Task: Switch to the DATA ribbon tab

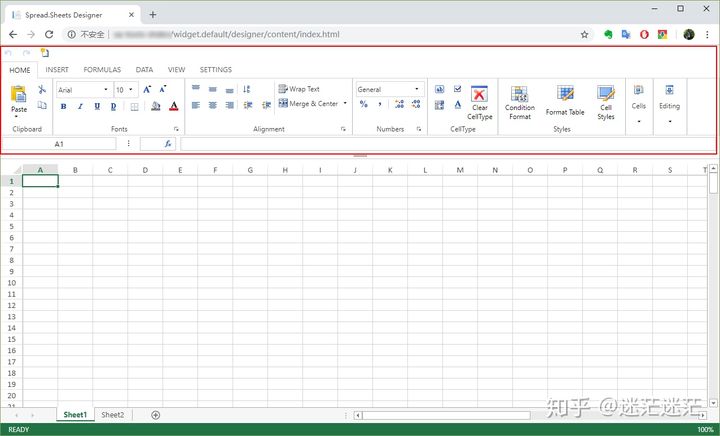Action: pos(144,70)
